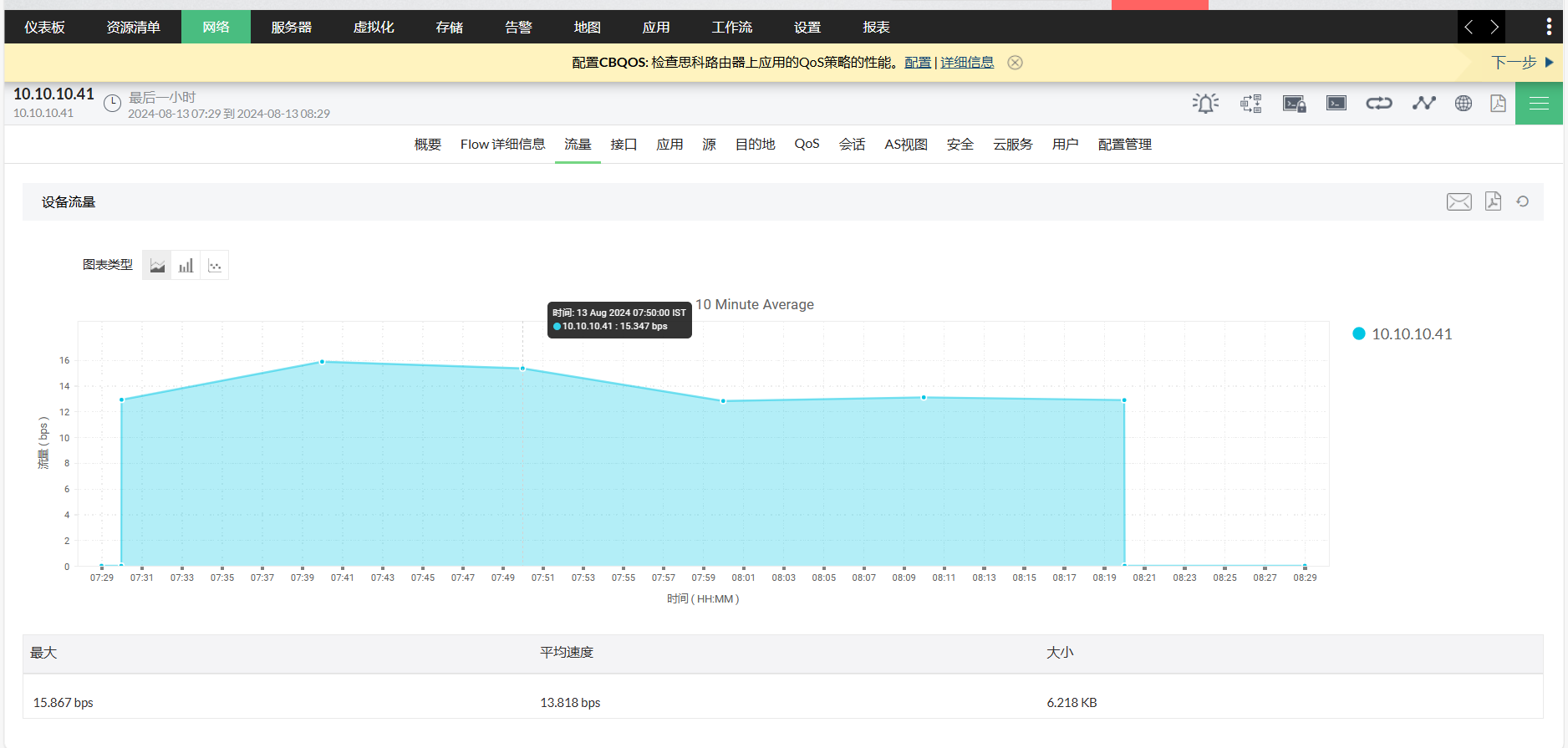Open the three-dot overflow menu
Viewport: 1568px width, 748px height.
[1549, 27]
